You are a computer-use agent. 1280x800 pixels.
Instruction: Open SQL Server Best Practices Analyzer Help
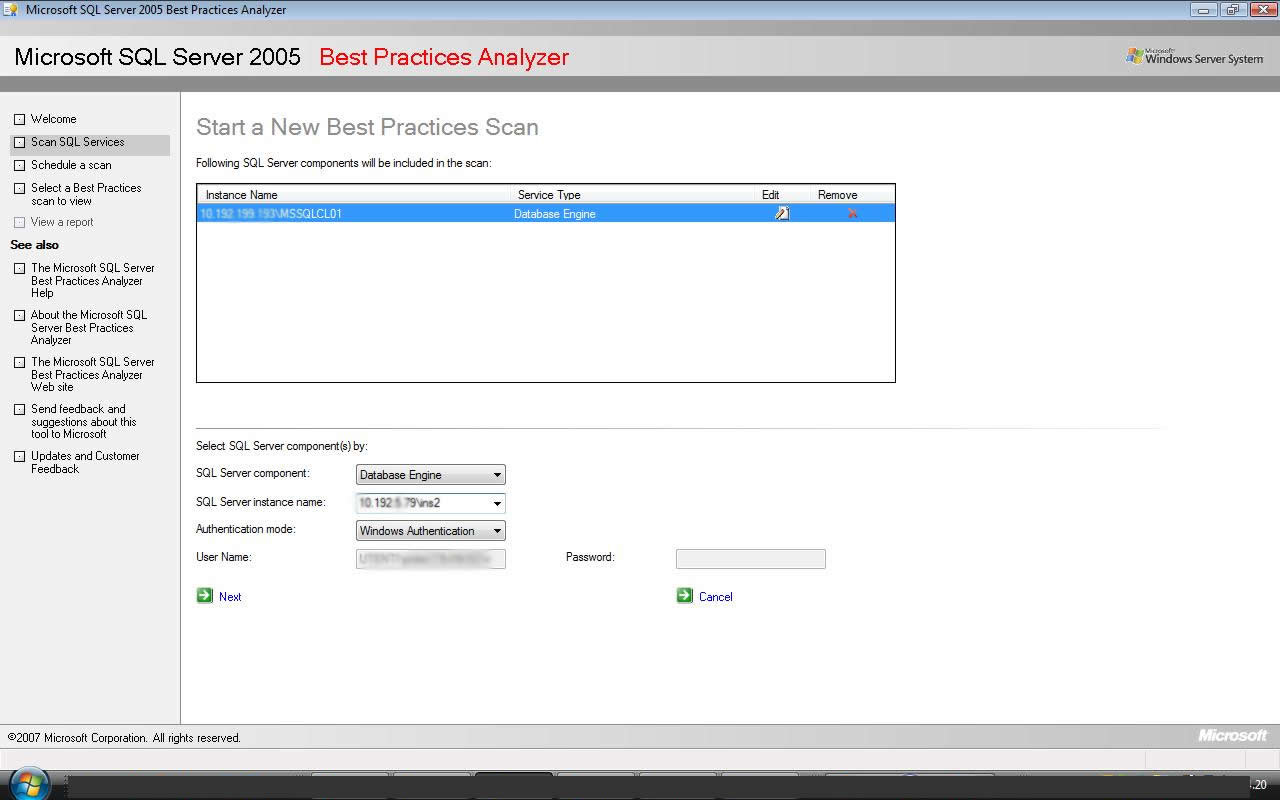click(93, 280)
